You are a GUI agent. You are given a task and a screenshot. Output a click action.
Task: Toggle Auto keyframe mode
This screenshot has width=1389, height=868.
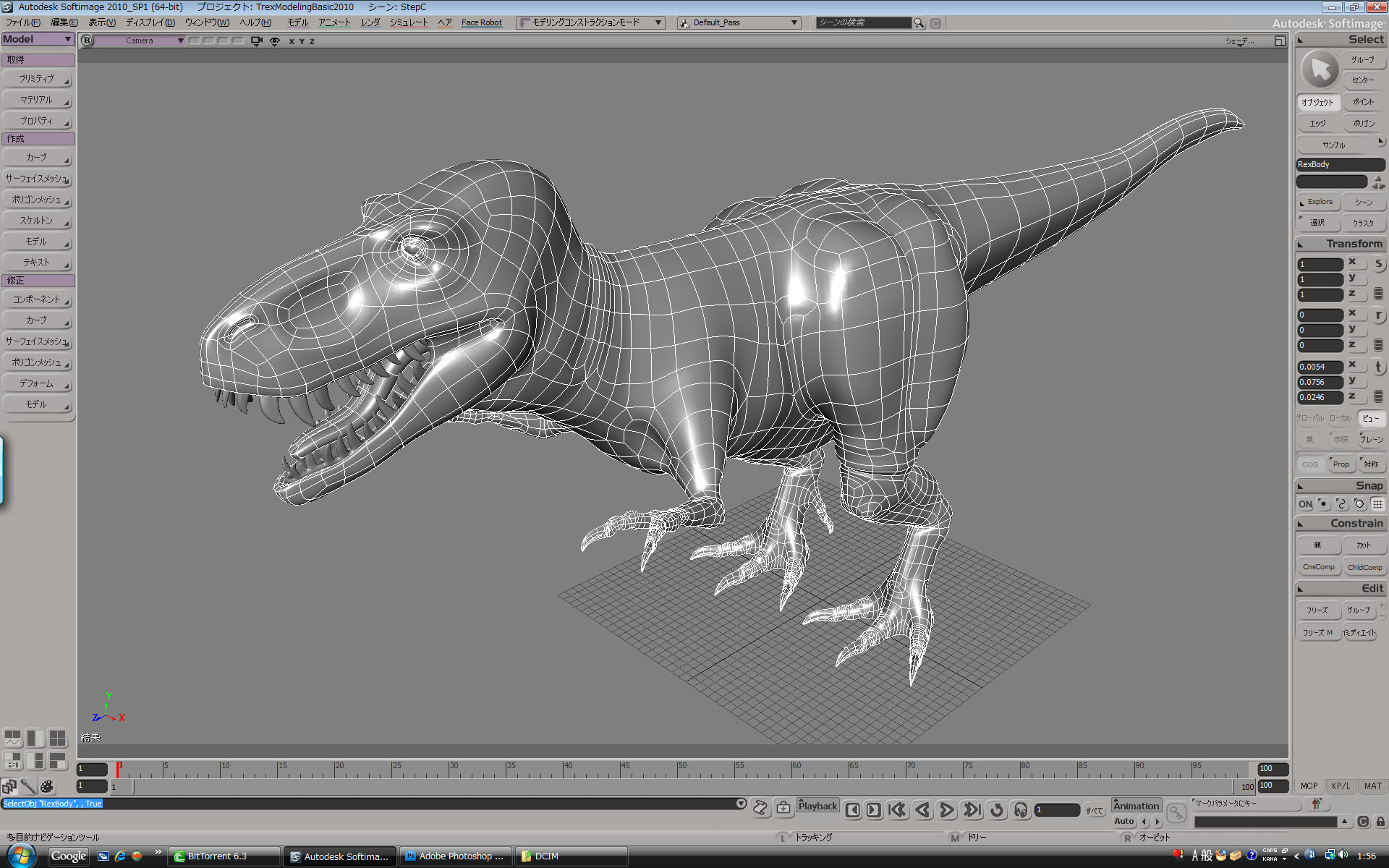(1123, 821)
